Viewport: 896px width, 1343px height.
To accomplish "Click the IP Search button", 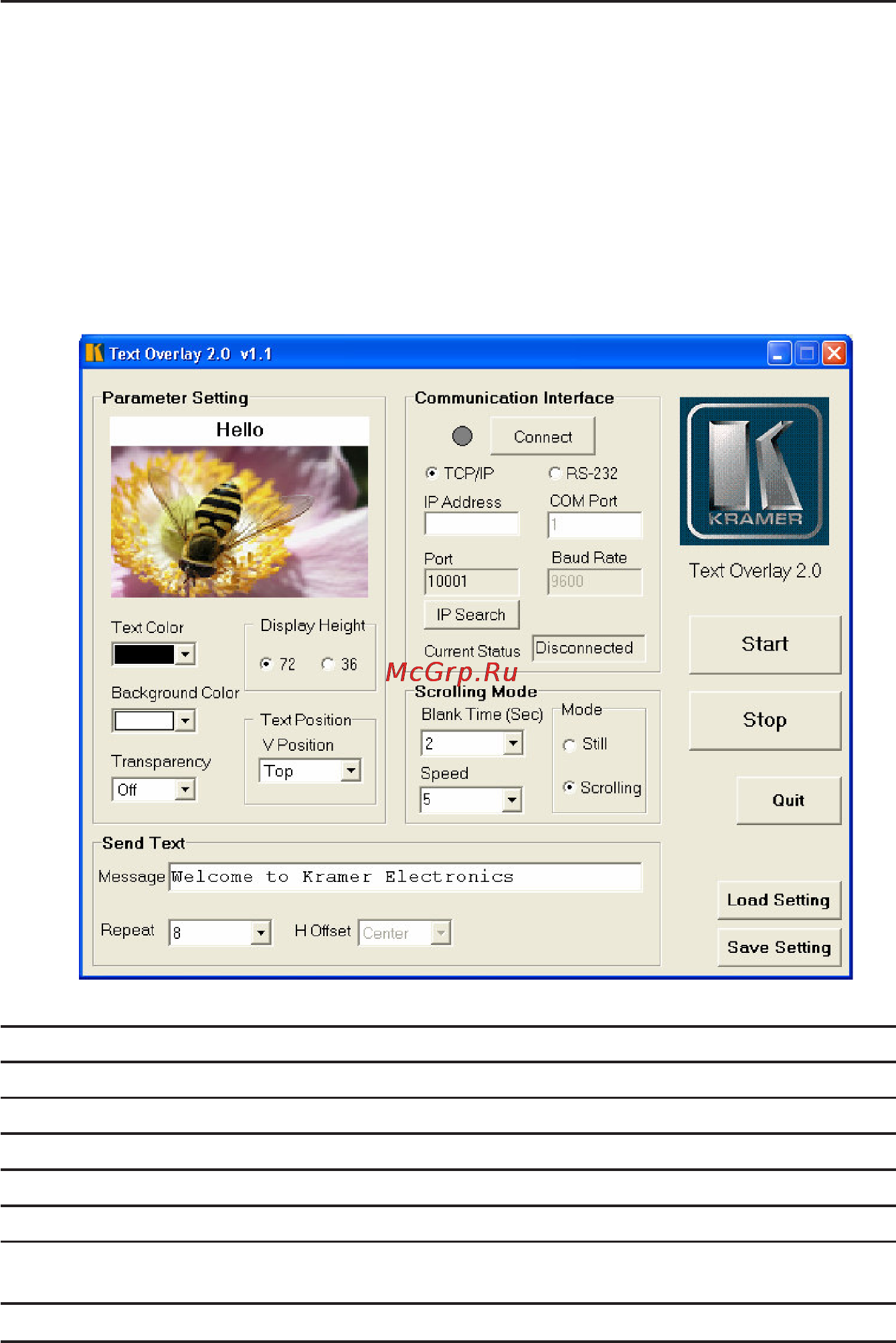I will tap(471, 614).
